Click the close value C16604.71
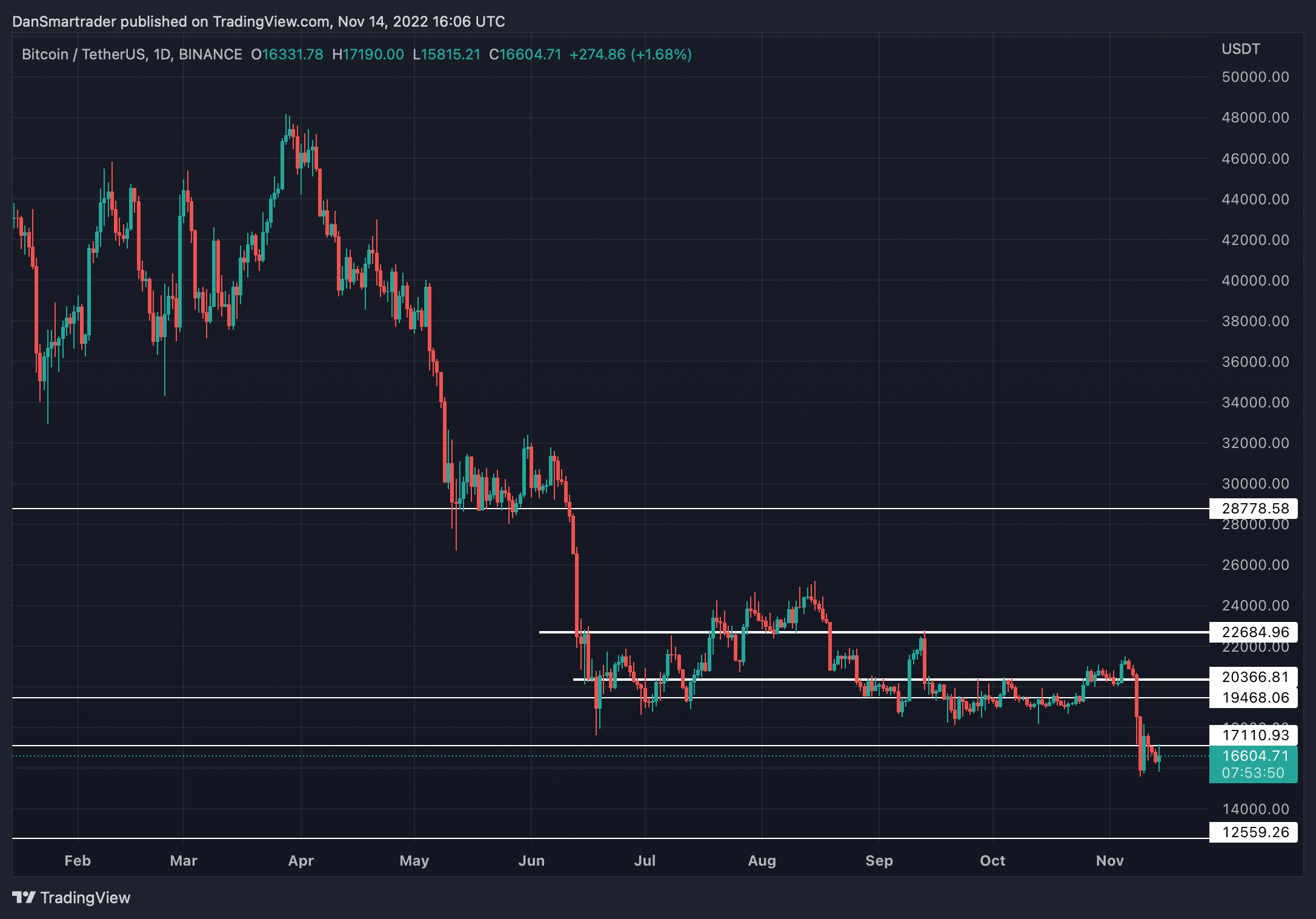1316x919 pixels. click(525, 55)
